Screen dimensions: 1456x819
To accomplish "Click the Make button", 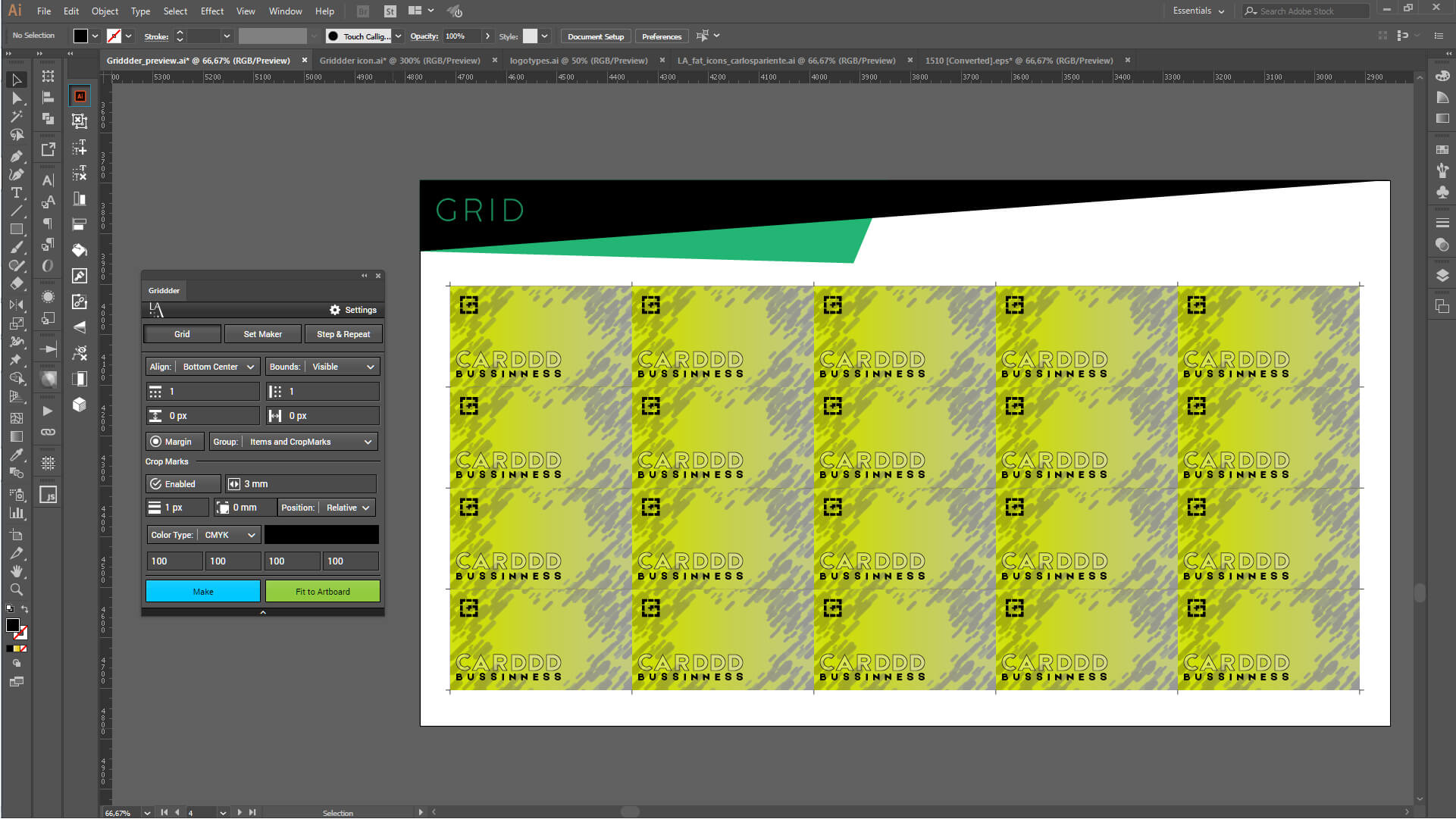I will [202, 590].
